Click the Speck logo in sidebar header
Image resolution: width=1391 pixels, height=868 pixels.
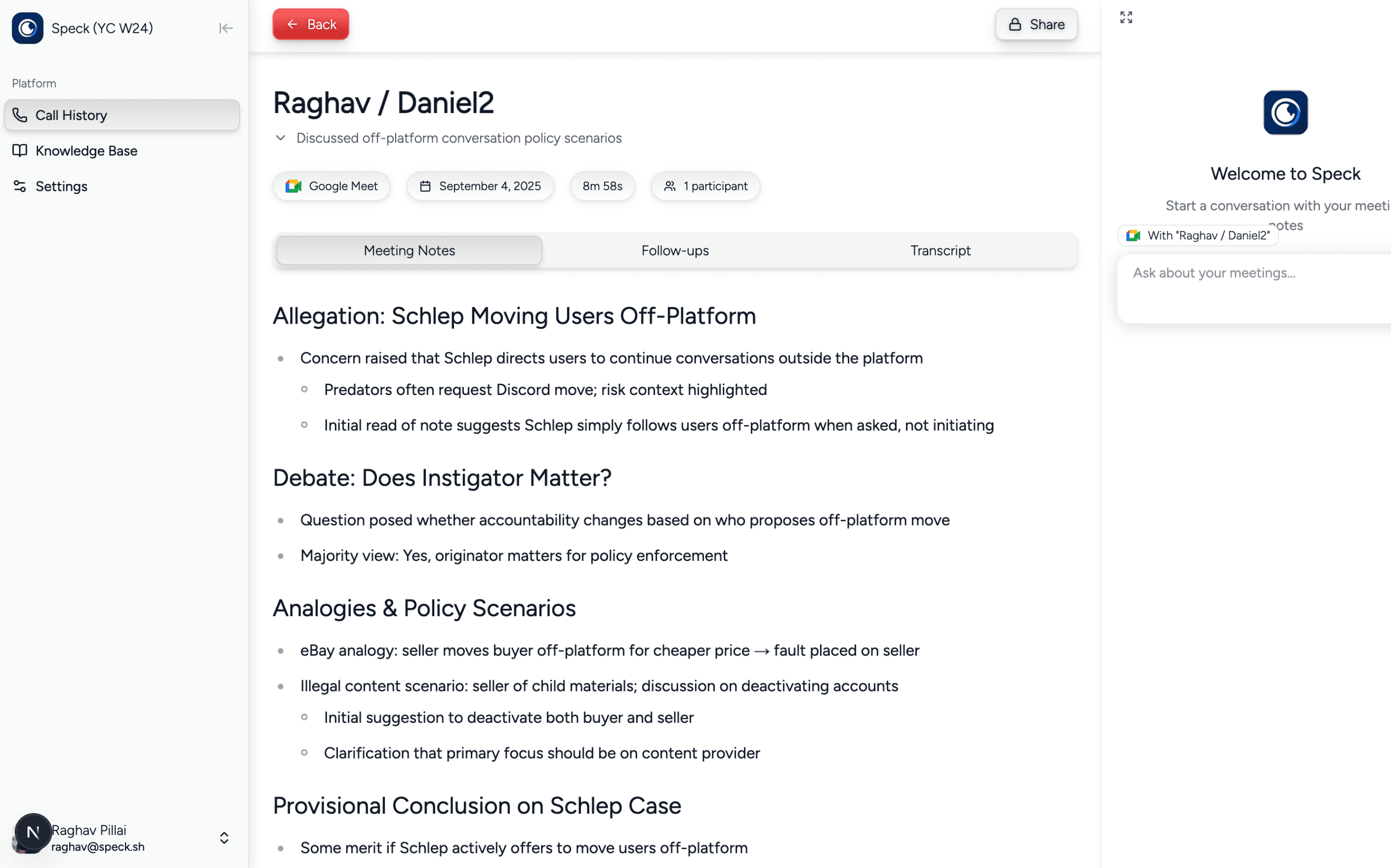coord(28,28)
